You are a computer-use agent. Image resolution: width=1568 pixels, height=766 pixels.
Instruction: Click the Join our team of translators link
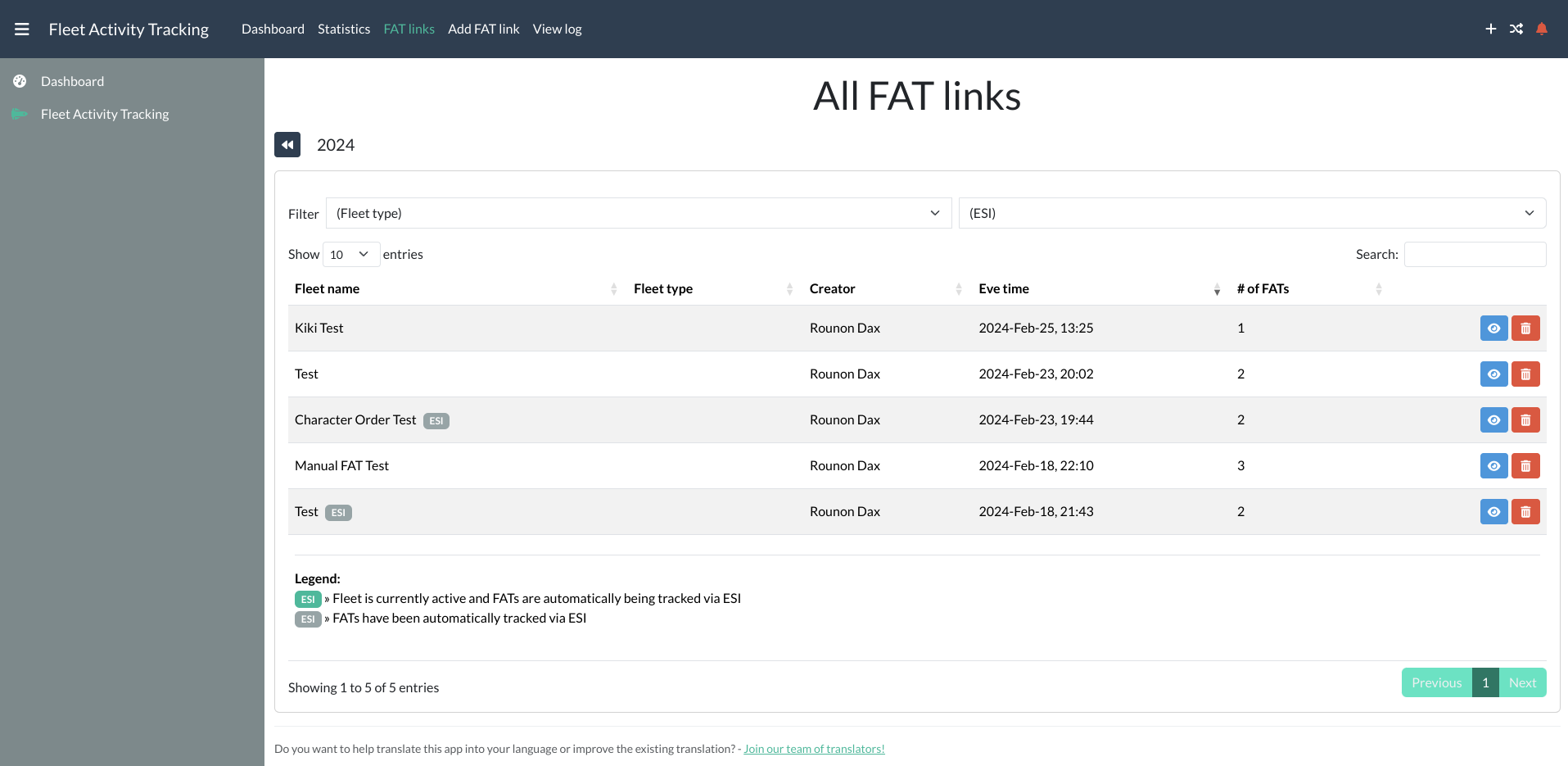click(x=813, y=748)
